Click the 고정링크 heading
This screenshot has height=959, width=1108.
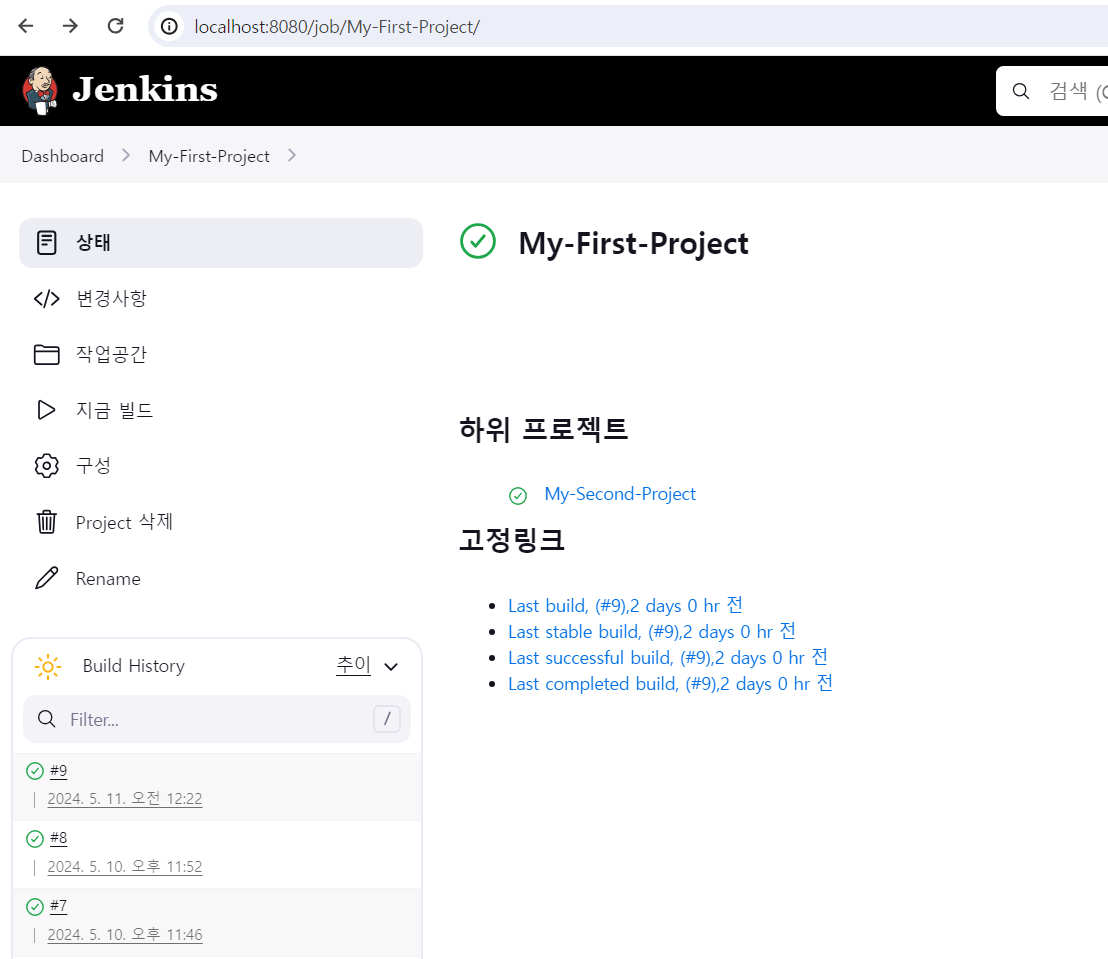(512, 540)
